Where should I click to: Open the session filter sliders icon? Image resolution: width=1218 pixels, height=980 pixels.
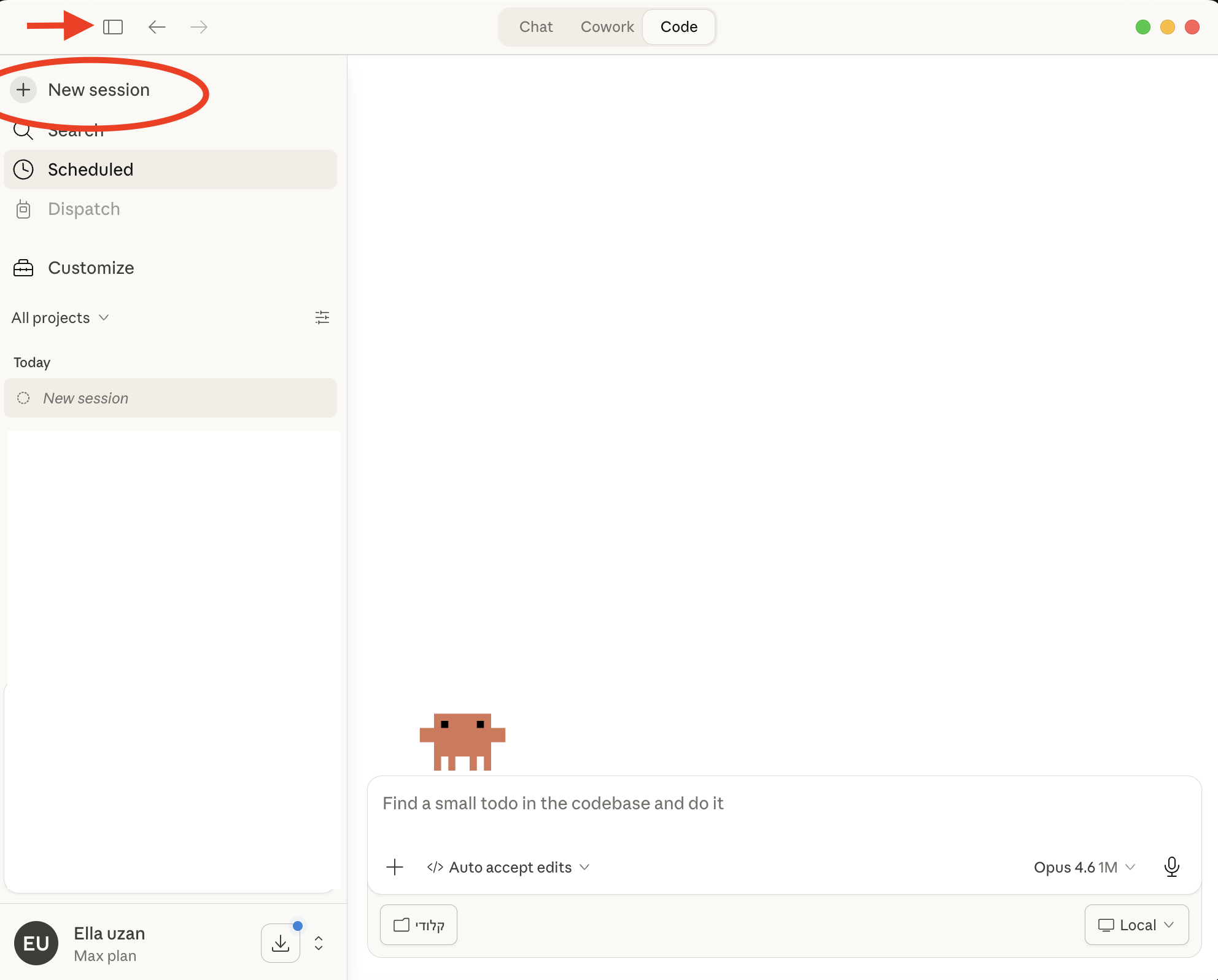tap(322, 317)
